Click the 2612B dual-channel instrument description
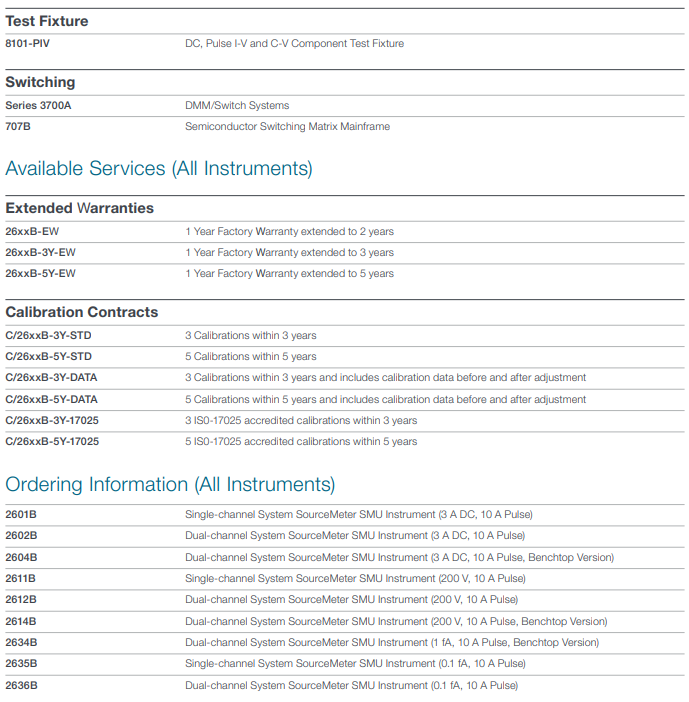The image size is (689, 702). [352, 599]
